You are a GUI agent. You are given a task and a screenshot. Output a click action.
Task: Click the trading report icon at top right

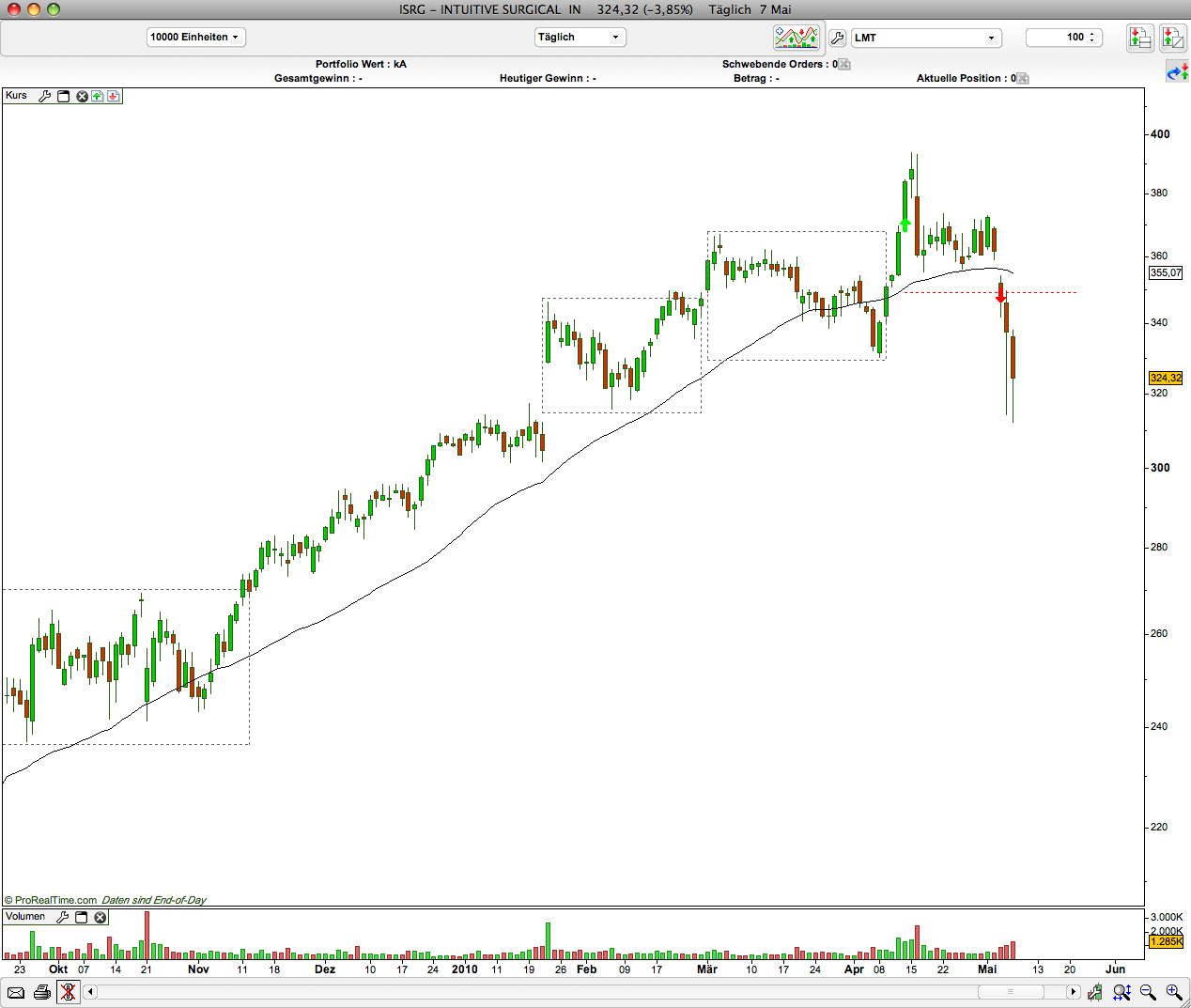pyautogui.click(x=1172, y=38)
